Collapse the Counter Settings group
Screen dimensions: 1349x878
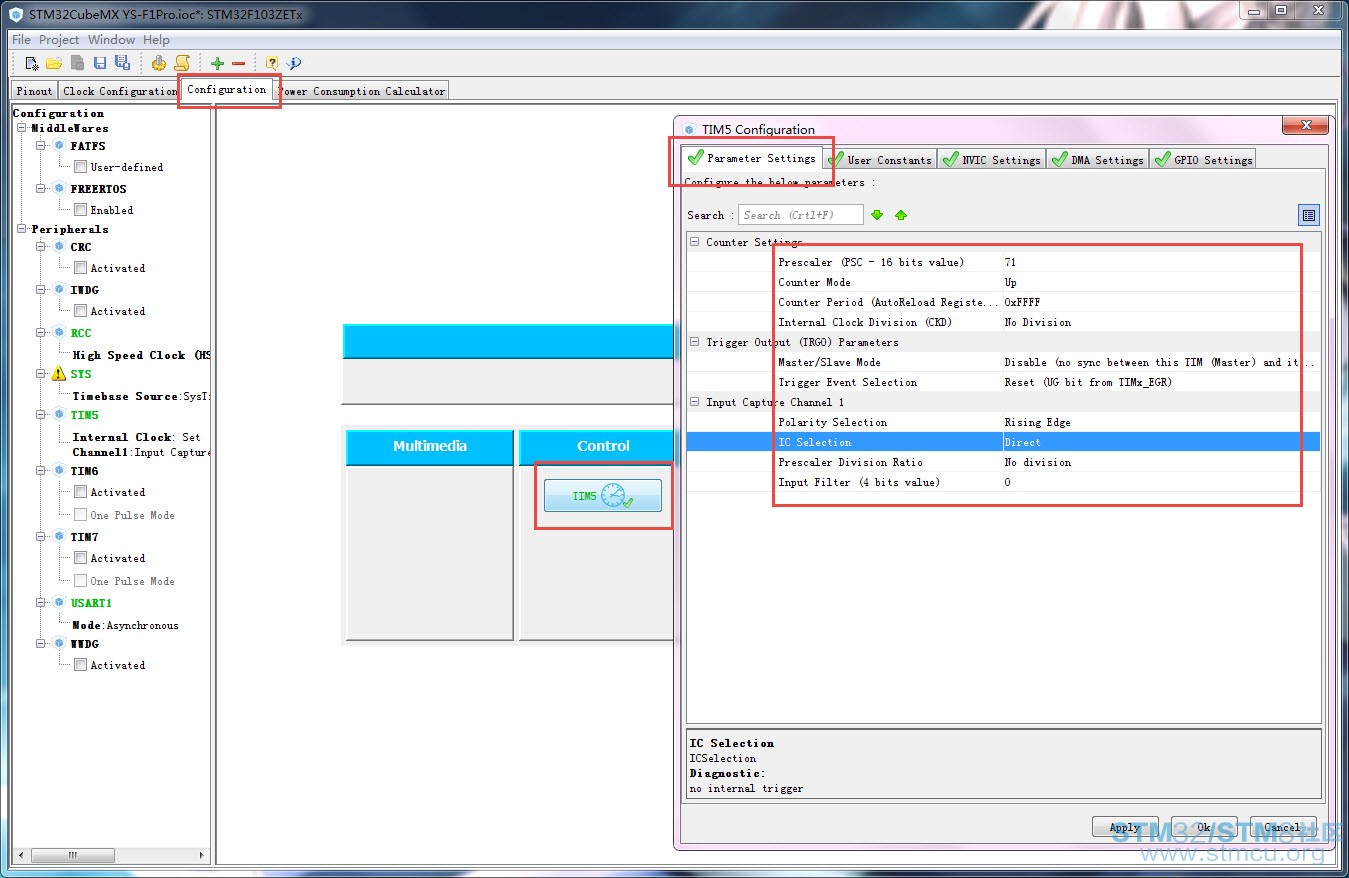coord(695,242)
